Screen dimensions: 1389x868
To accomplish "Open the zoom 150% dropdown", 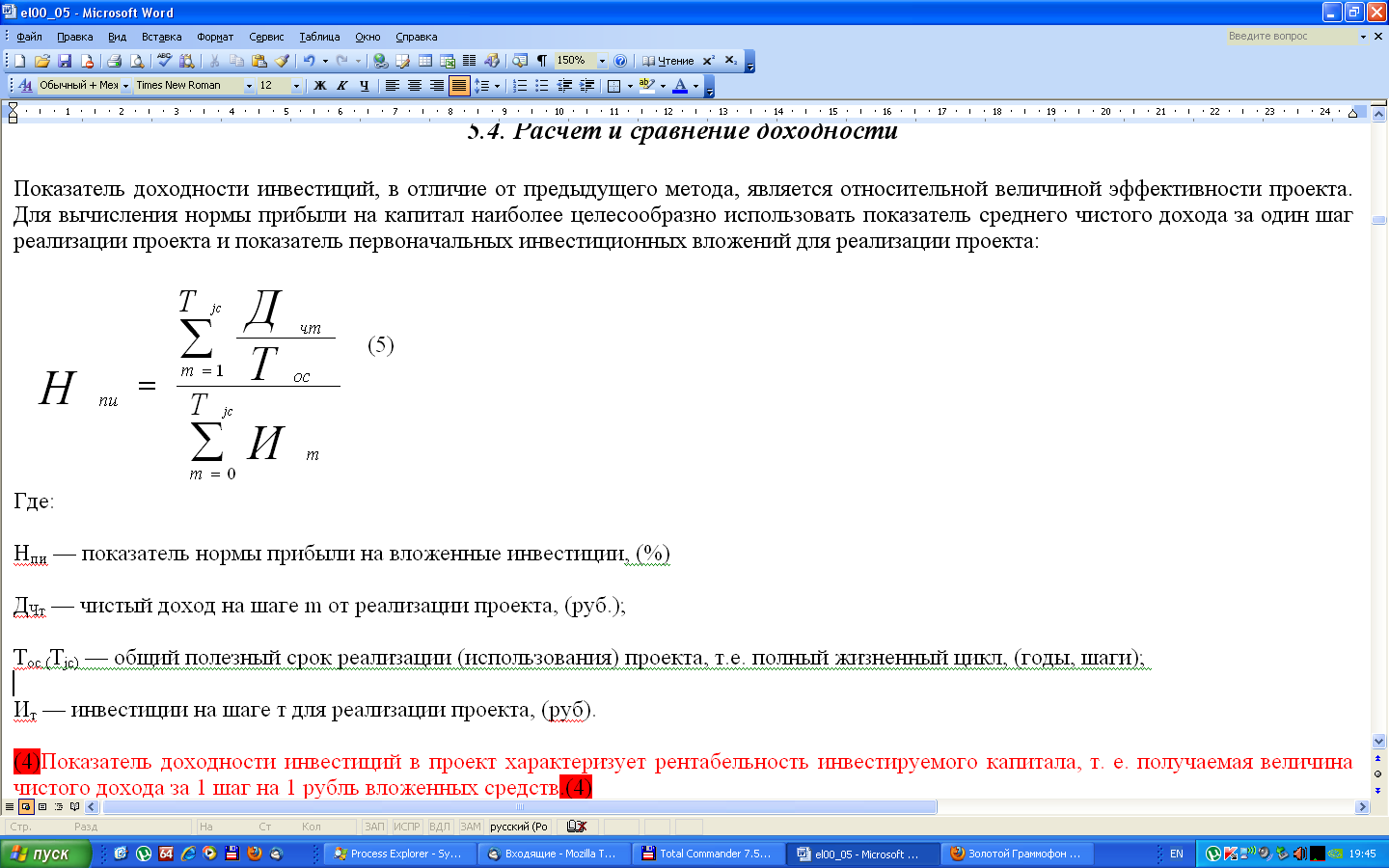I will tap(602, 61).
